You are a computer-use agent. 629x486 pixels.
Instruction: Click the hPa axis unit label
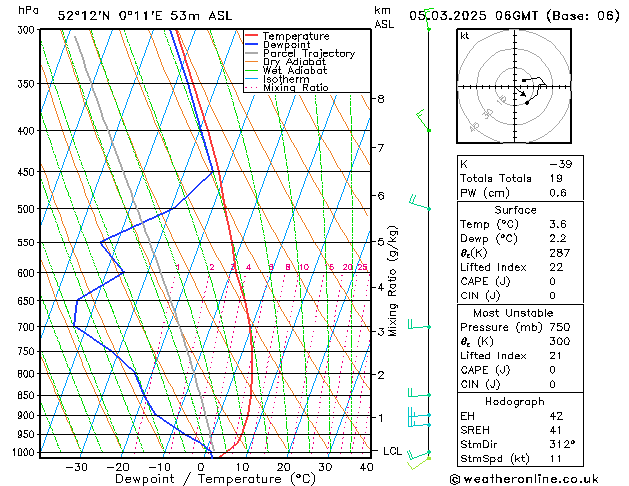pyautogui.click(x=28, y=10)
